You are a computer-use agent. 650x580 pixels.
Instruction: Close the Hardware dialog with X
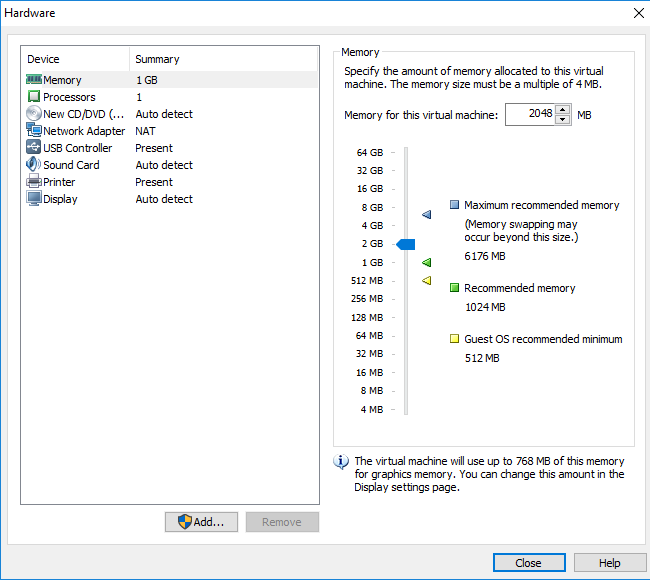pyautogui.click(x=639, y=13)
